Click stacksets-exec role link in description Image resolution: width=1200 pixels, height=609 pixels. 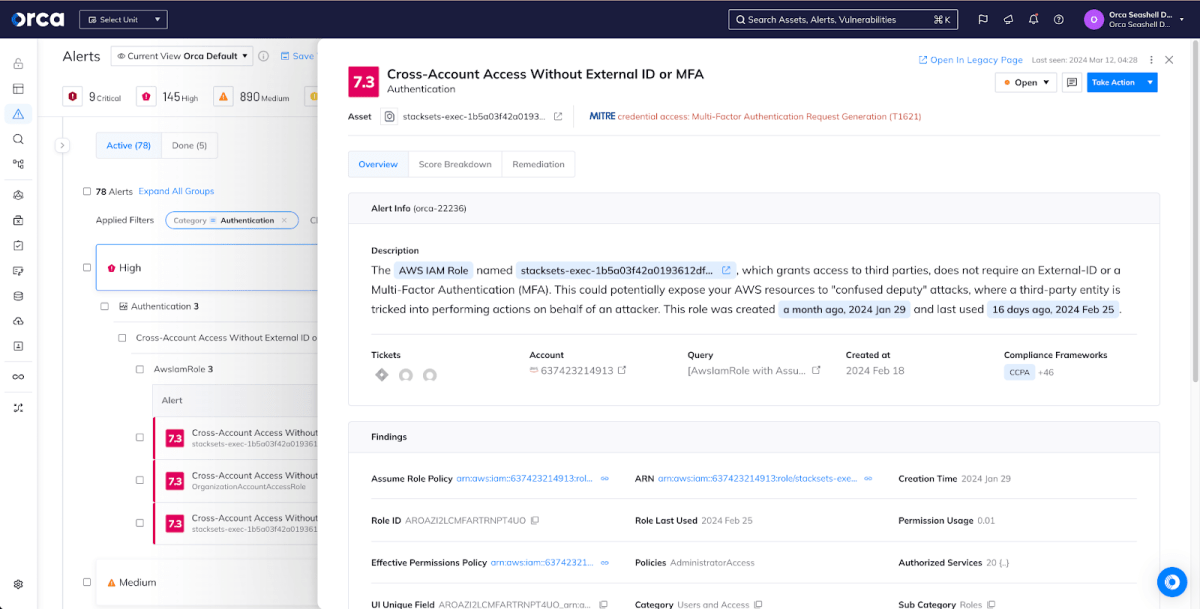click(x=626, y=270)
